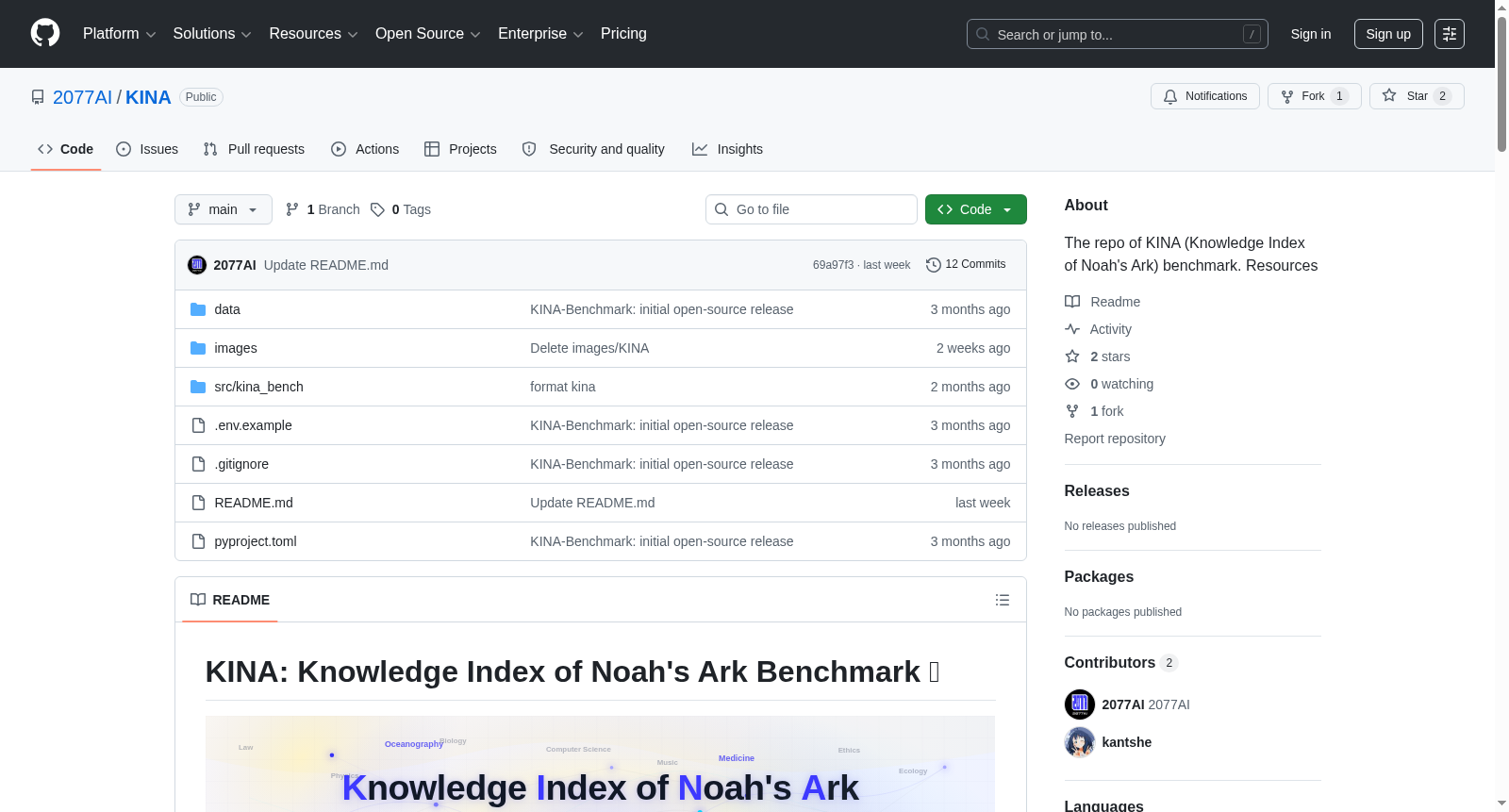Expand the Enterprise menu
Screen dimensions: 1509x812
pos(540,34)
